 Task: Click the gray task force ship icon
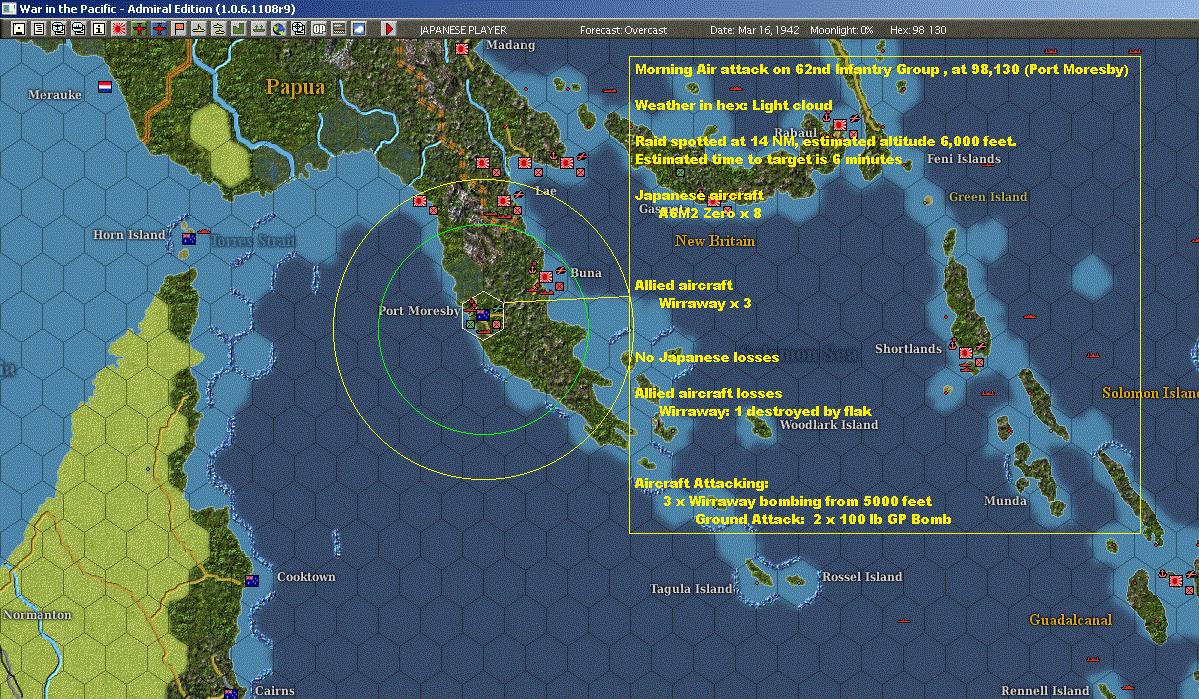click(x=258, y=29)
